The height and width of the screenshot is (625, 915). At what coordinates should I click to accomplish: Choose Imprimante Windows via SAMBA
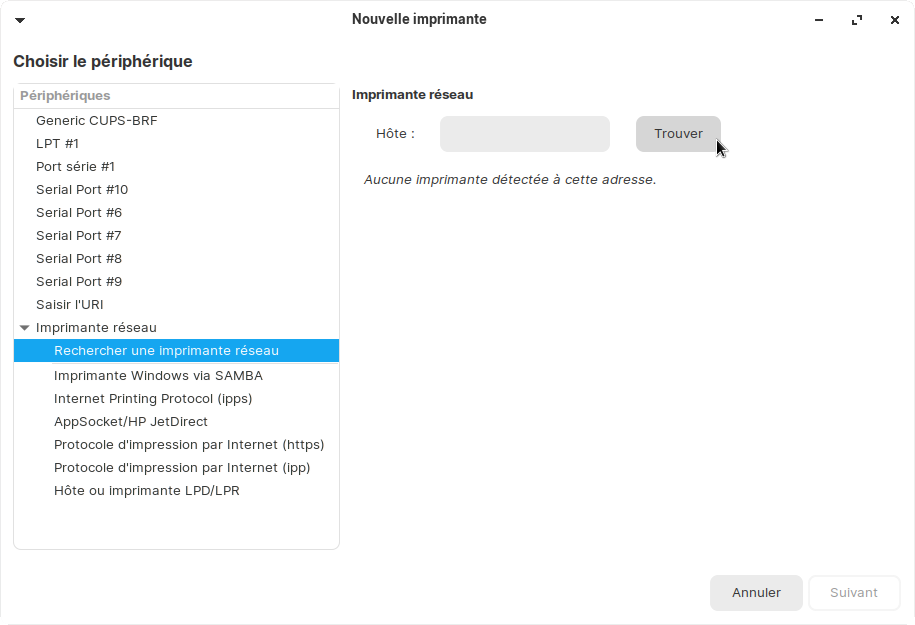158,376
